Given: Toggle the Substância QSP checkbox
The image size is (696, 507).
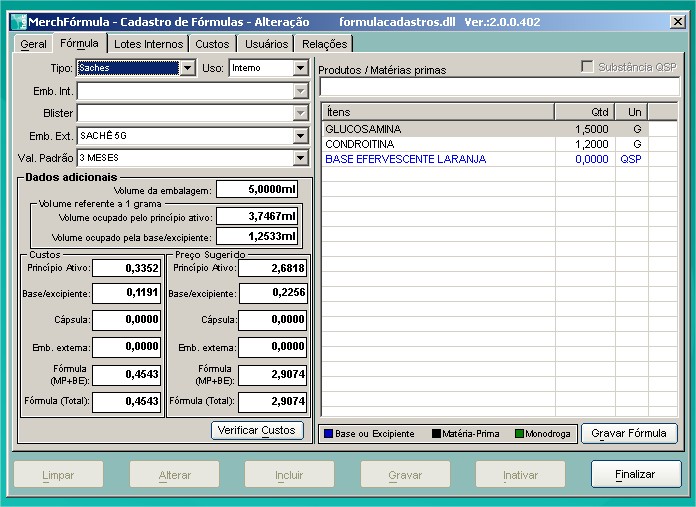Looking at the screenshot, I should [x=588, y=67].
